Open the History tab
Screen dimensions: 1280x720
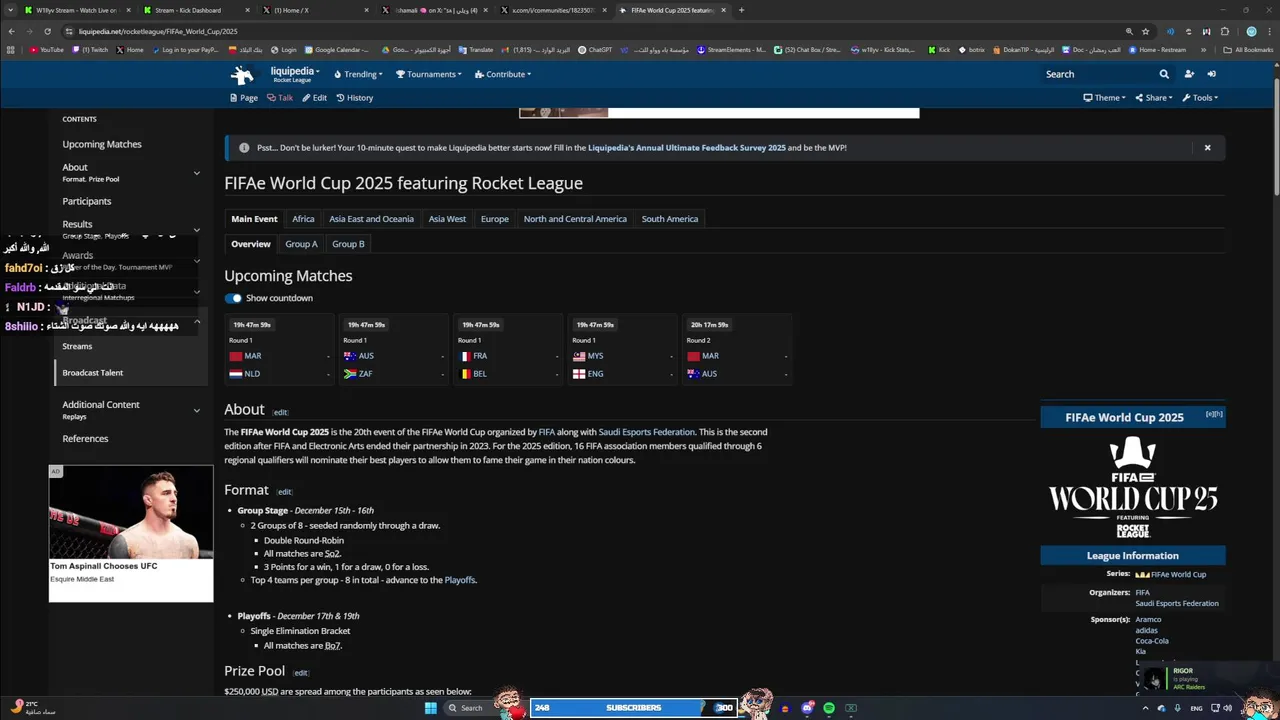[x=355, y=98]
